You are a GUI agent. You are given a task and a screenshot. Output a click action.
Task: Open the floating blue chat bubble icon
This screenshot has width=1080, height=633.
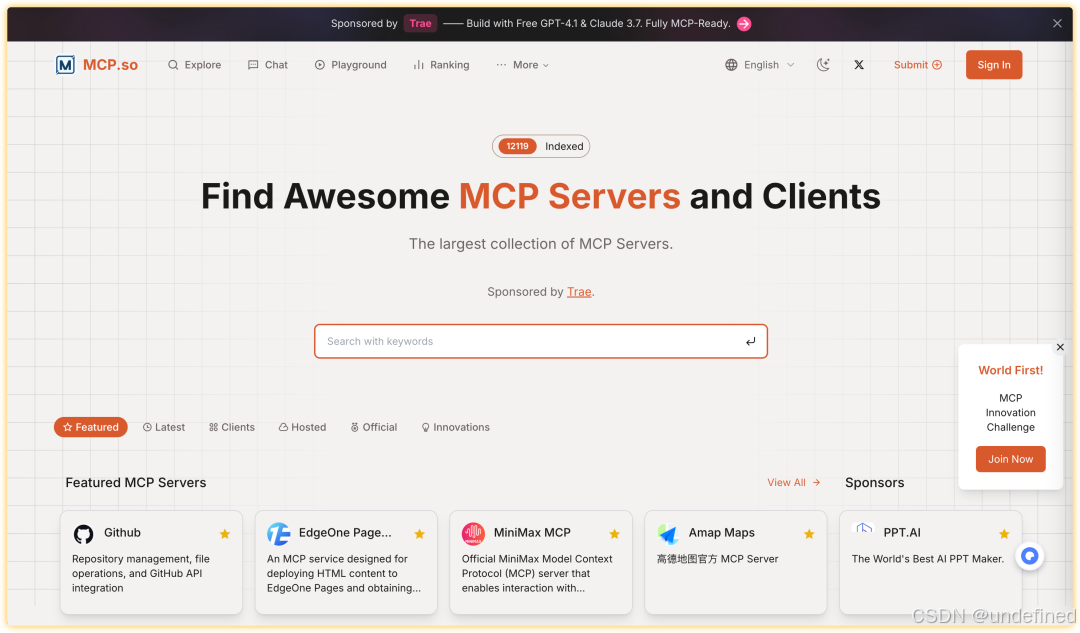[x=1030, y=556]
